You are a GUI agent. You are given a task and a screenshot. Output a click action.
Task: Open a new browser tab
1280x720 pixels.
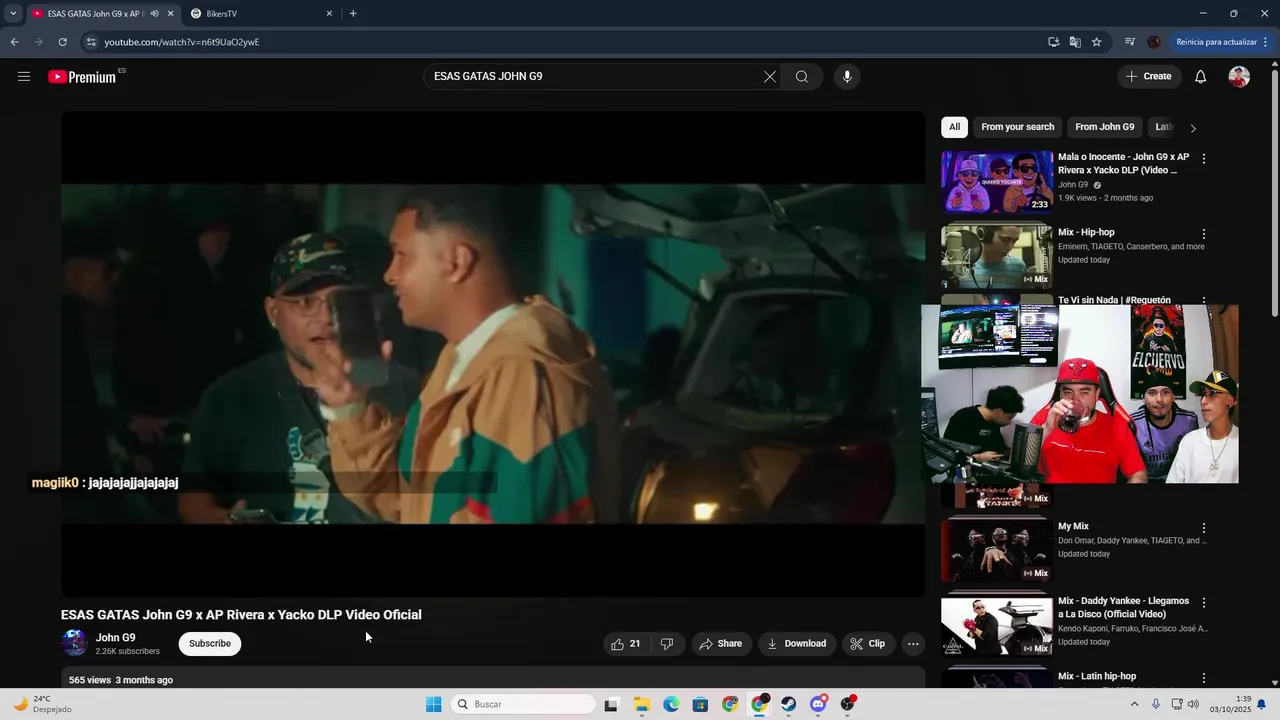(353, 14)
